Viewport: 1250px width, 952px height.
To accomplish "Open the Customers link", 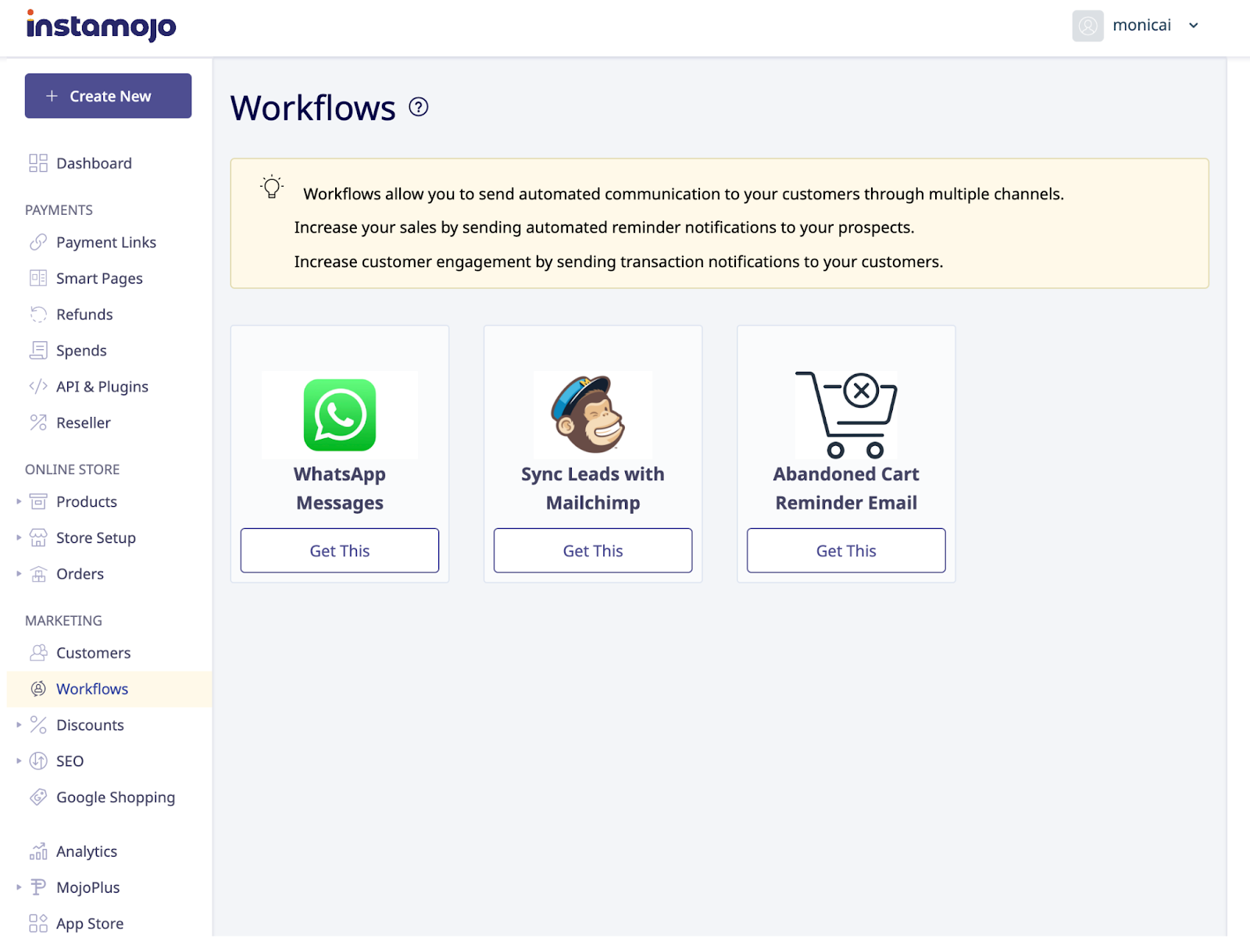I will coord(94,652).
